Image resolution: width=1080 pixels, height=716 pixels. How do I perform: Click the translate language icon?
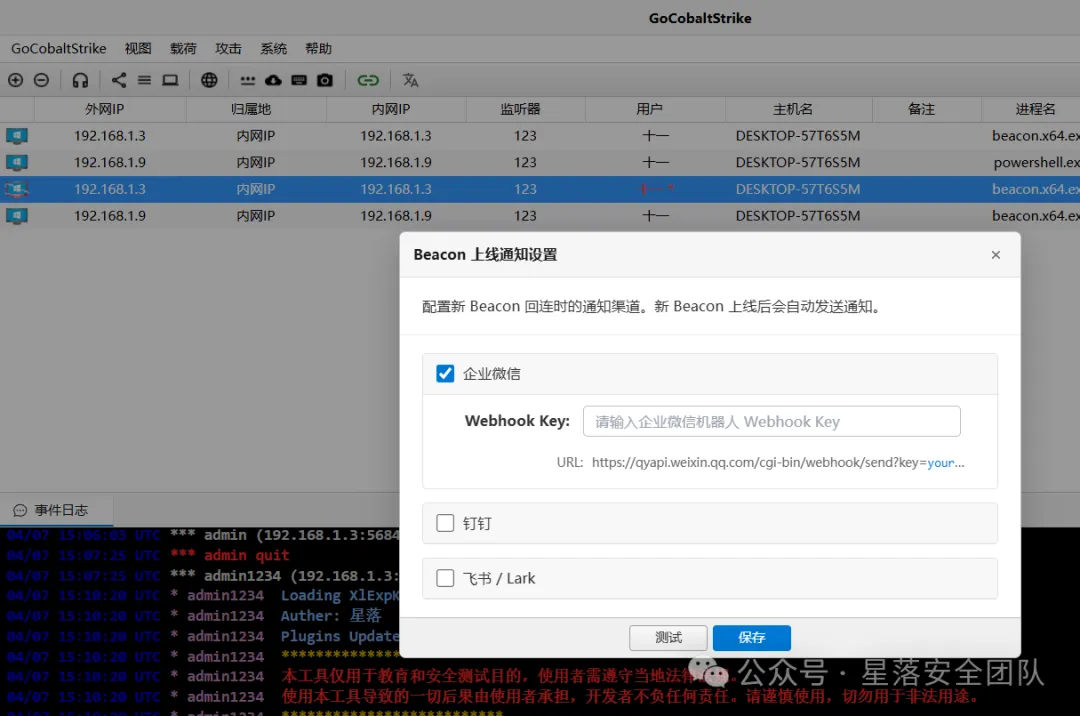click(x=411, y=80)
